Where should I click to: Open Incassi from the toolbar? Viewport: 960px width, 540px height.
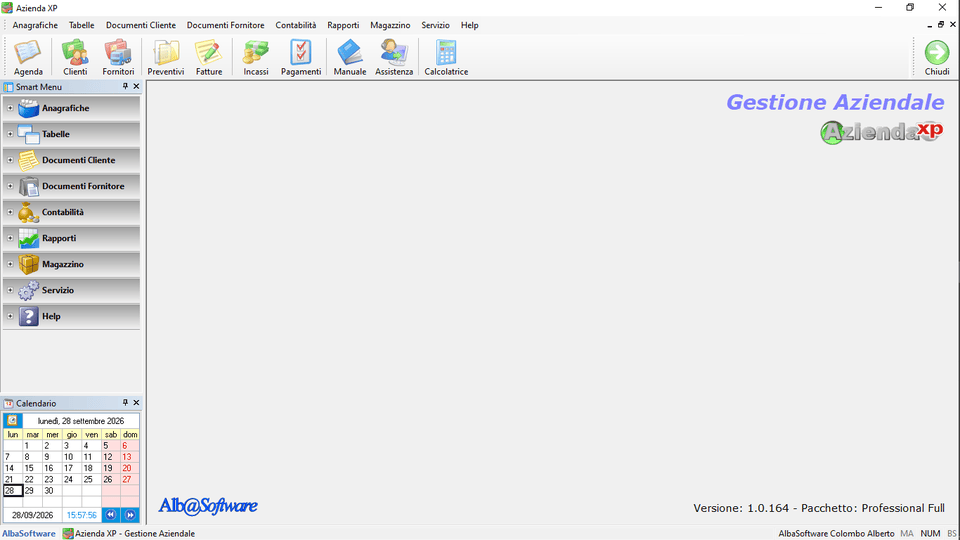[256, 57]
